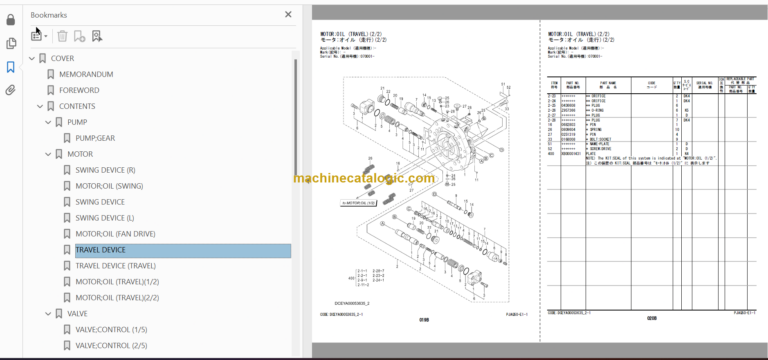
Task: Click the find current bookmark icon
Action: pos(96,36)
